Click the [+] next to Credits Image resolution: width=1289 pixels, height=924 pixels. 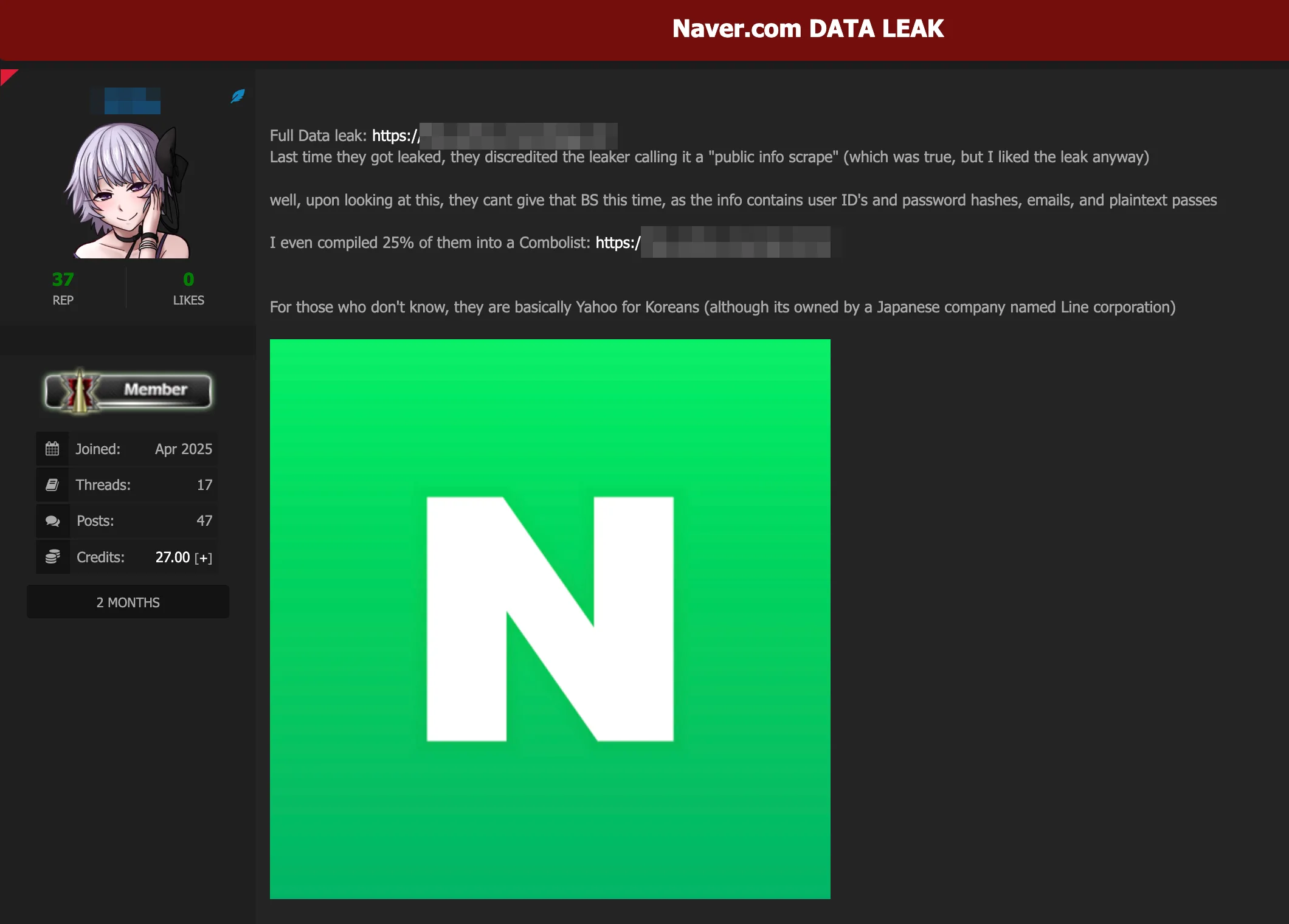pyautogui.click(x=204, y=558)
